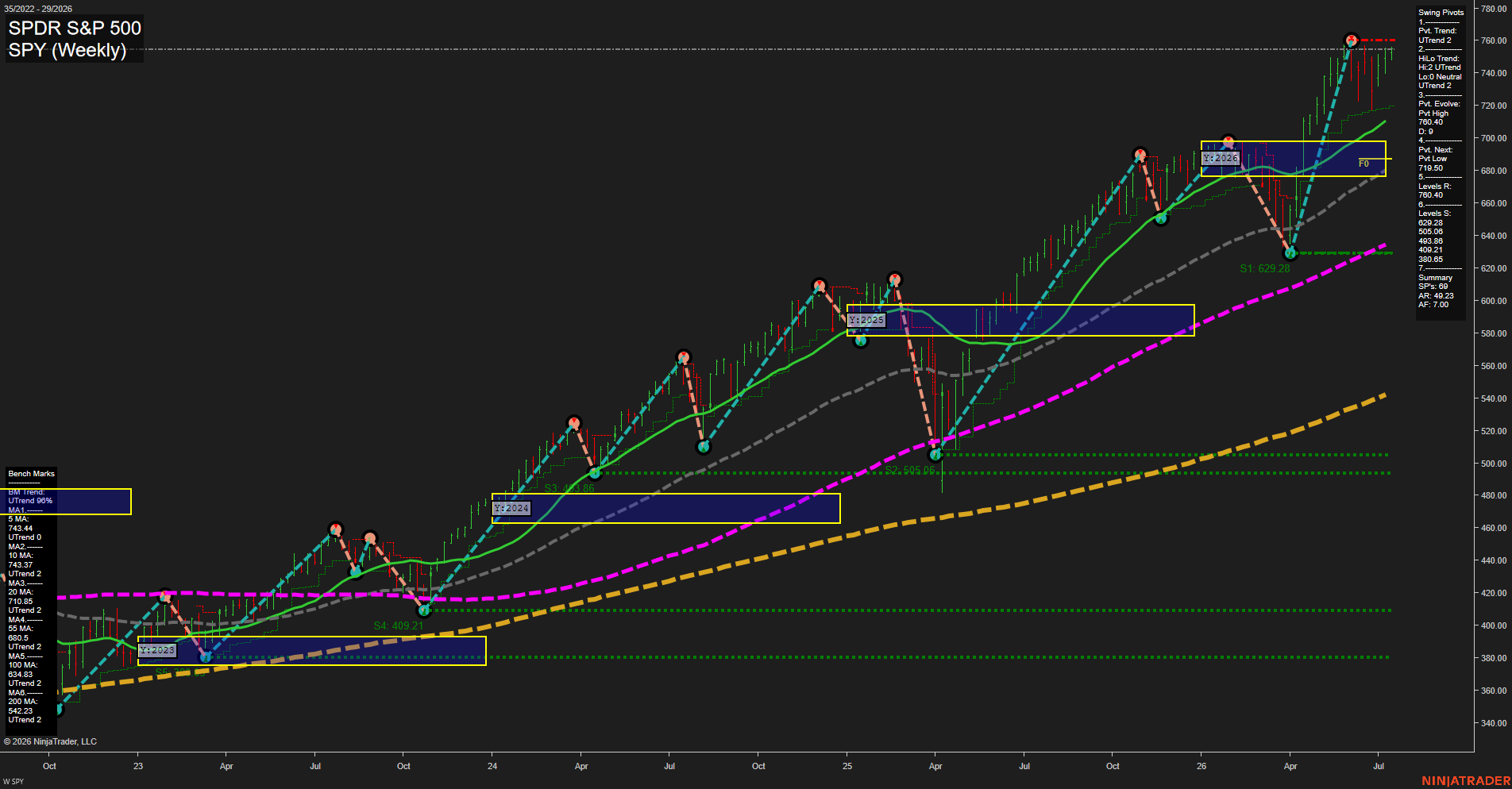
Task: Click the D: 9 value
Action: click(1425, 132)
